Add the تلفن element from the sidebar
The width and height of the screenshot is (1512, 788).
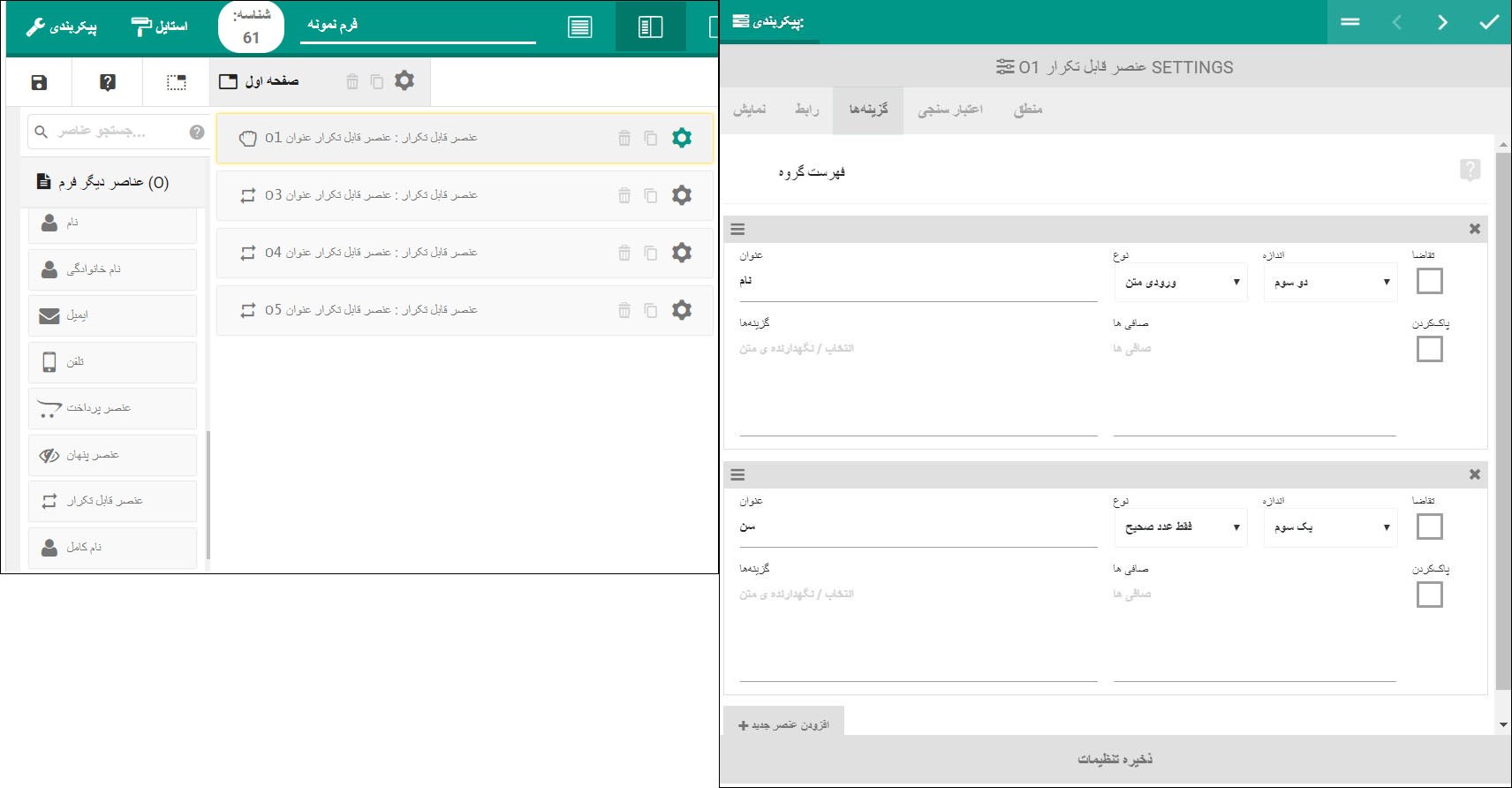pyautogui.click(x=112, y=362)
